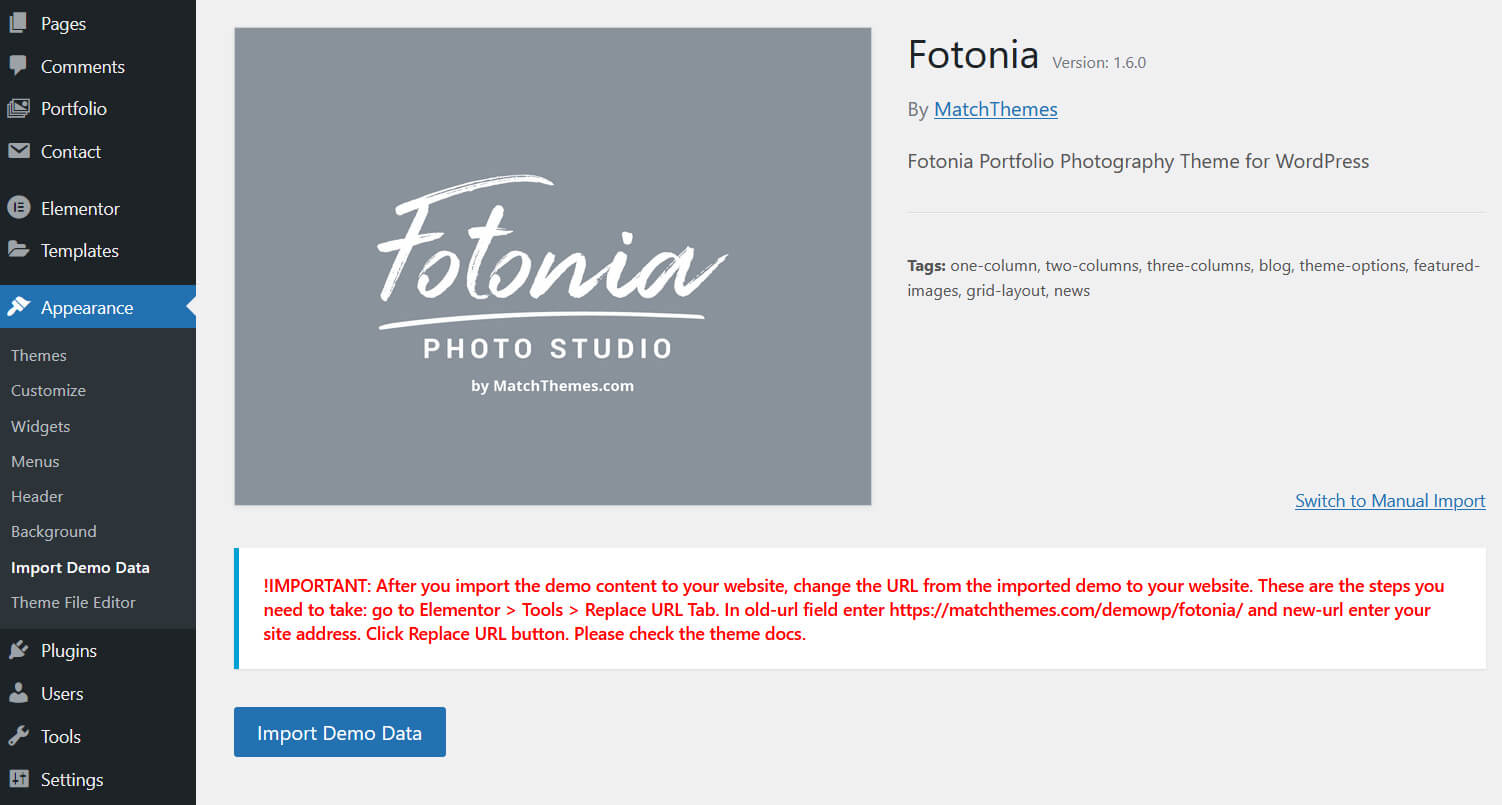
Task: Click the Templates folder icon
Action: [18, 250]
